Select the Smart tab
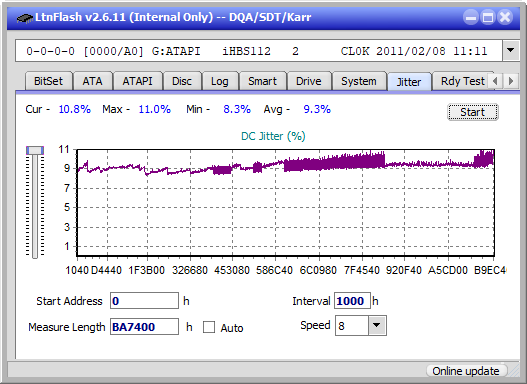Image resolution: width=527 pixels, height=384 pixels. click(262, 81)
